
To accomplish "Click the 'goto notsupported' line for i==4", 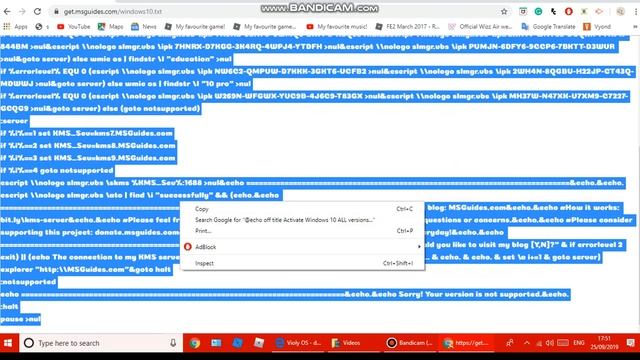I will pyautogui.click(x=57, y=170).
